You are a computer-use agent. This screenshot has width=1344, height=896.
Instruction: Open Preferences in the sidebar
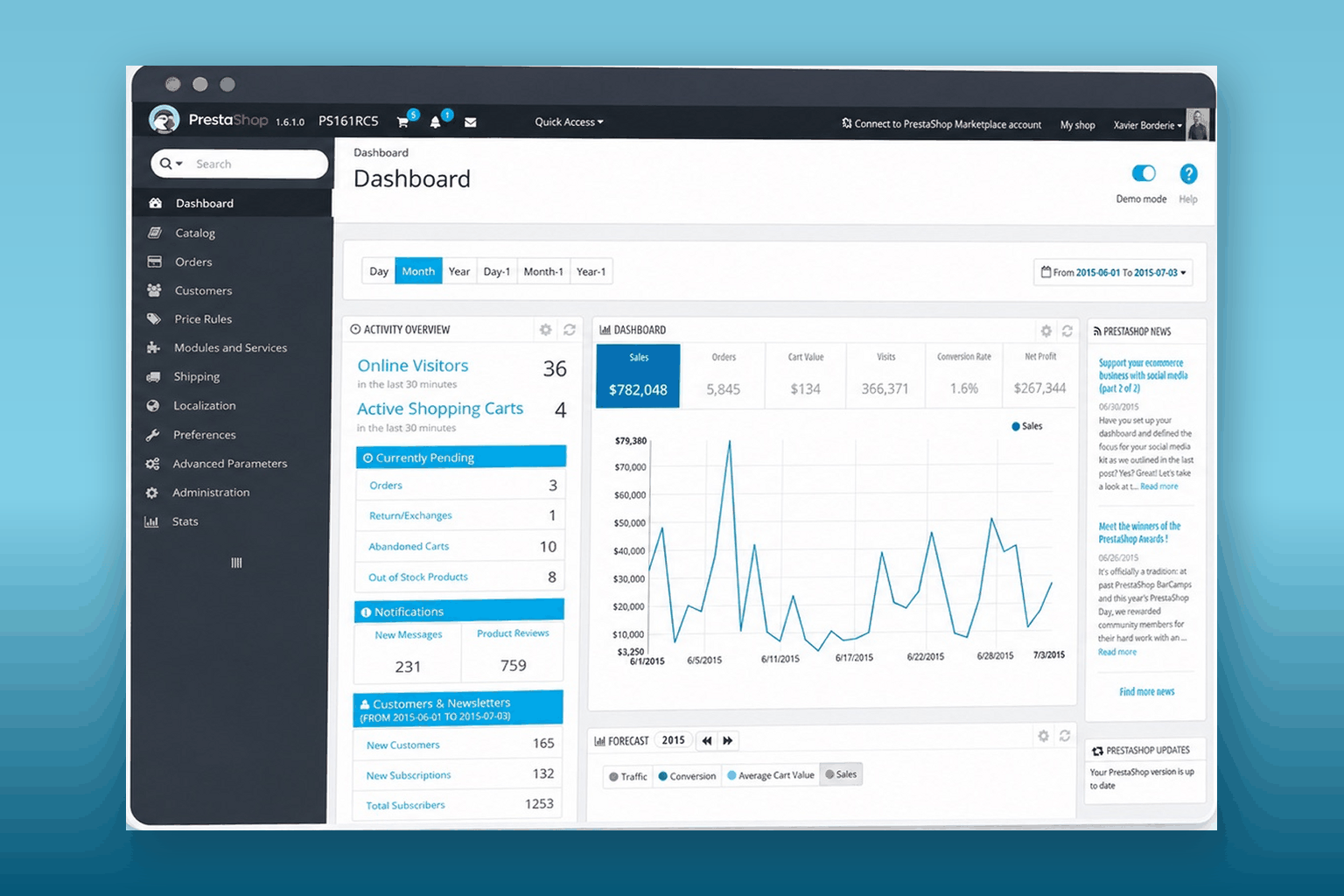point(232,434)
